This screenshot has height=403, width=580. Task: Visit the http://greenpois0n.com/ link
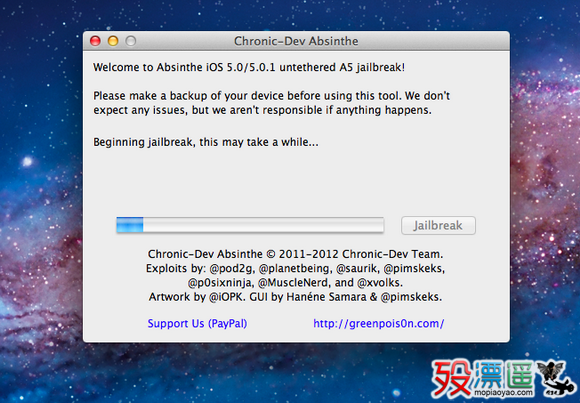coord(379,323)
